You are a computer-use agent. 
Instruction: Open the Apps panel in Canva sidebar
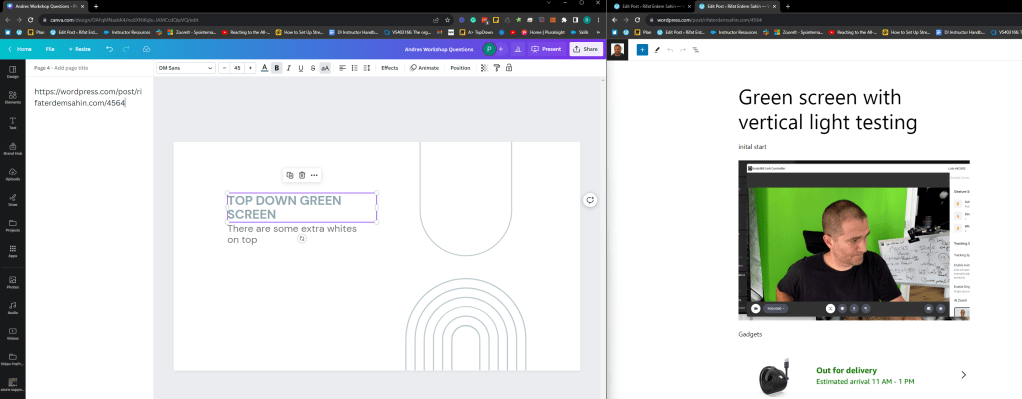point(12,251)
